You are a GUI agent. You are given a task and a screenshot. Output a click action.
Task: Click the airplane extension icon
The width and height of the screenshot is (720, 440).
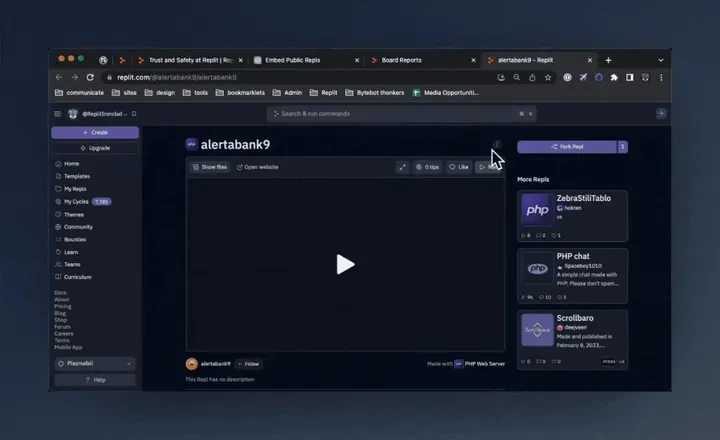[x=583, y=78]
